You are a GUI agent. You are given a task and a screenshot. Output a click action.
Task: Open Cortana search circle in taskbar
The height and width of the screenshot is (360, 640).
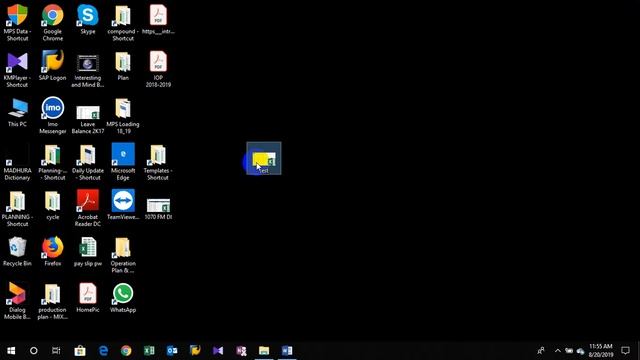33,351
